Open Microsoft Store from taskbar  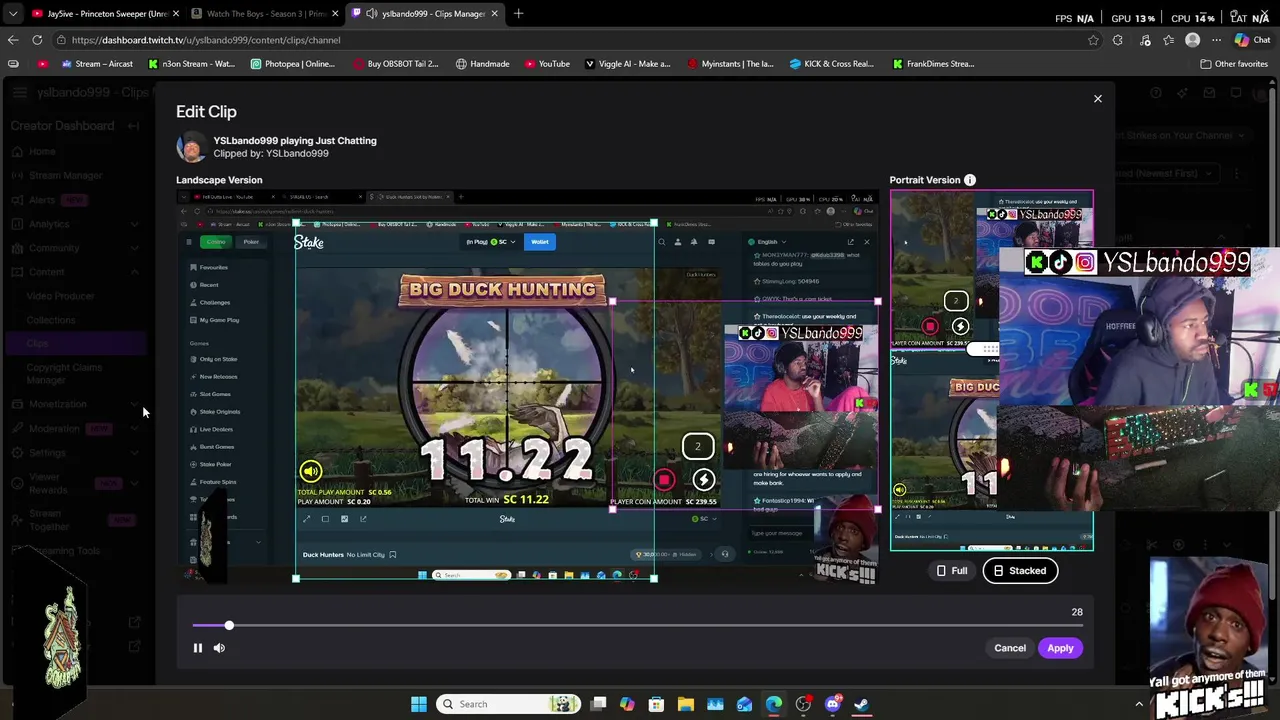(656, 704)
